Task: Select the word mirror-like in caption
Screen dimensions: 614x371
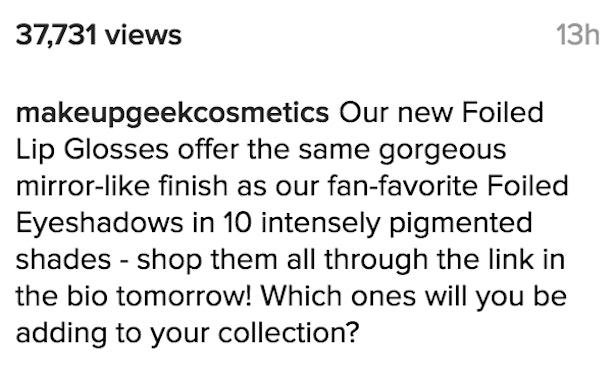Action: (x=83, y=186)
